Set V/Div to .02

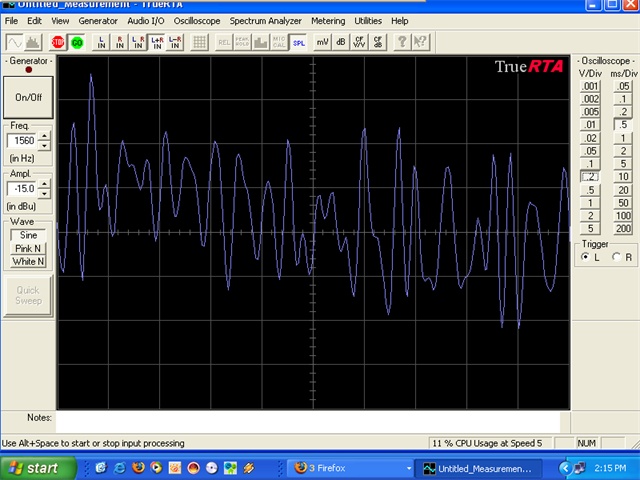[x=590, y=138]
